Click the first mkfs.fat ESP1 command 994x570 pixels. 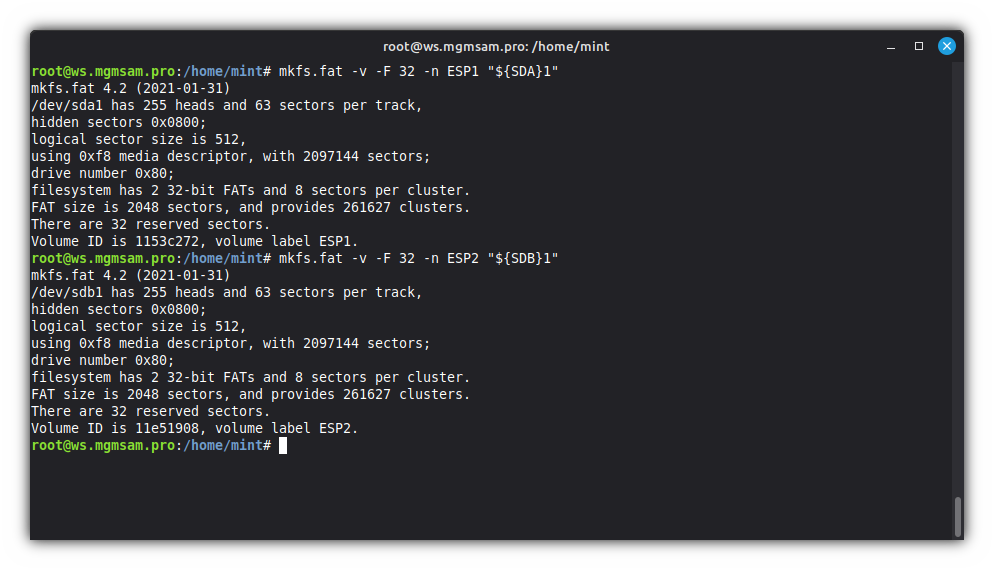coord(418,71)
